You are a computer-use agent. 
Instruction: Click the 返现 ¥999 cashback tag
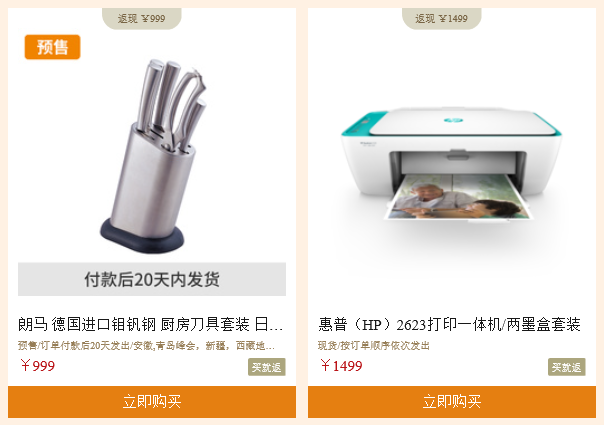(141, 18)
